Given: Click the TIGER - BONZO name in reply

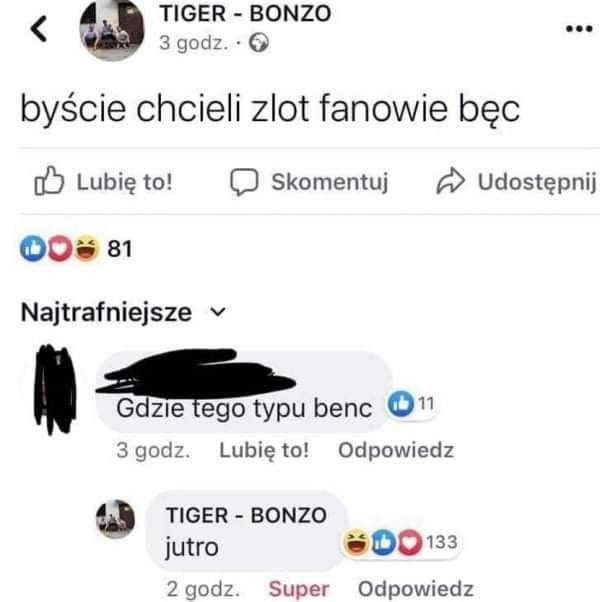Looking at the screenshot, I should (x=245, y=515).
